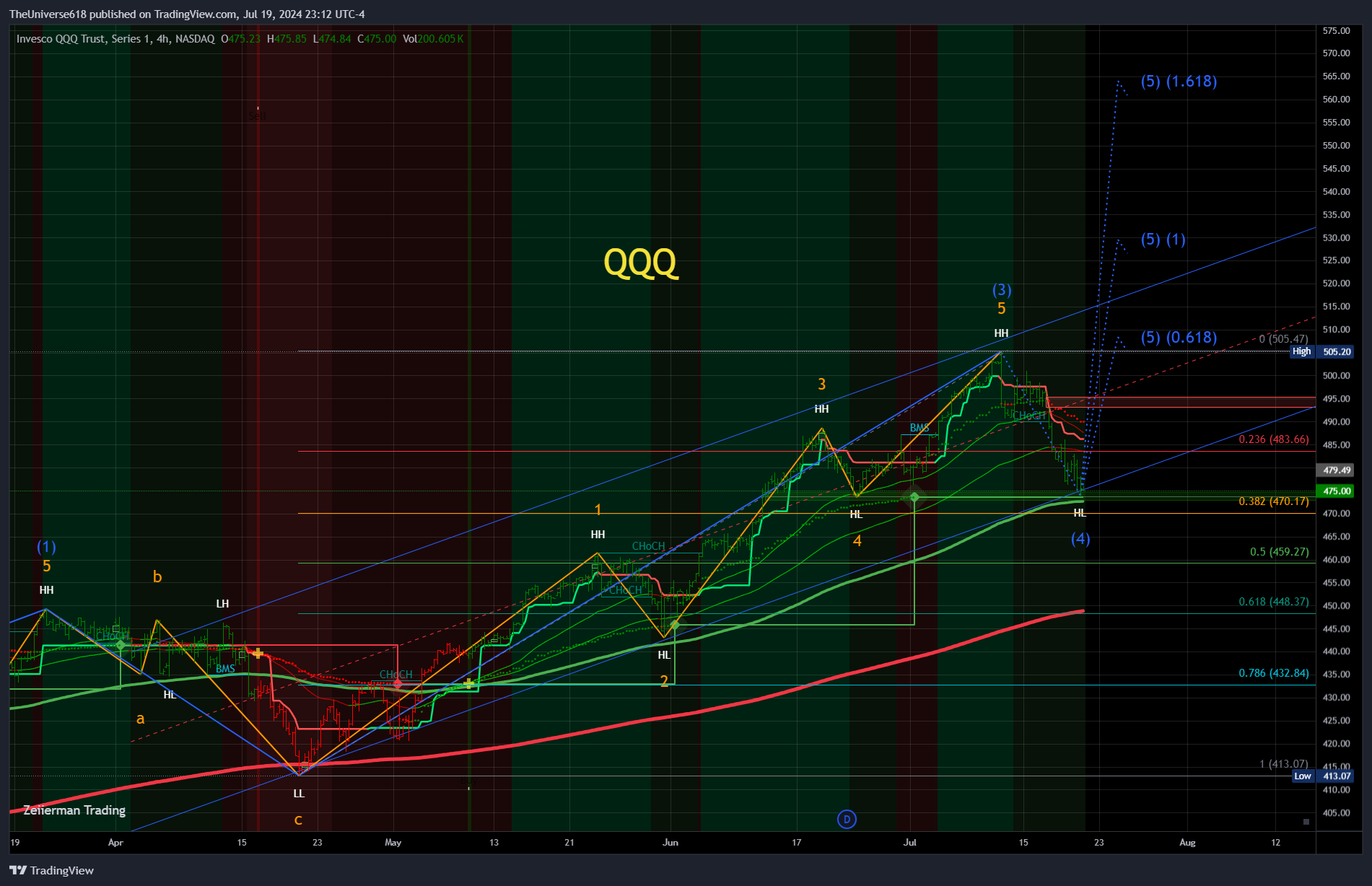Click the orange wave number 3
The height and width of the screenshot is (886, 1372).
[x=821, y=385]
